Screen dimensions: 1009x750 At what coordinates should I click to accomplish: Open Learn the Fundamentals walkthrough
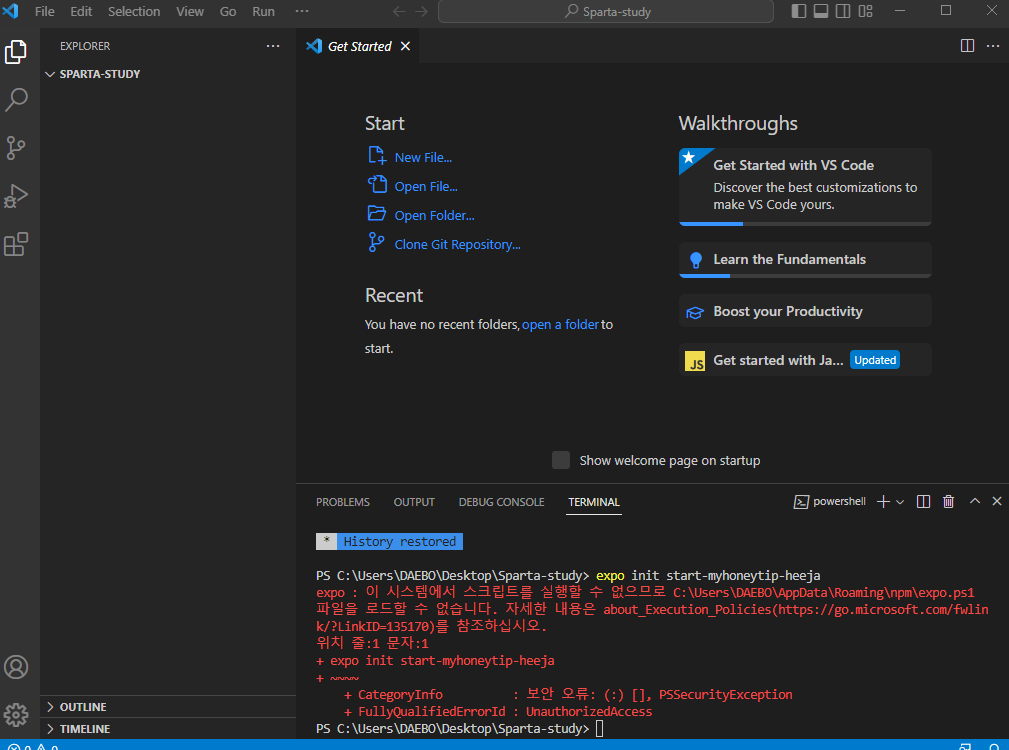(x=805, y=260)
